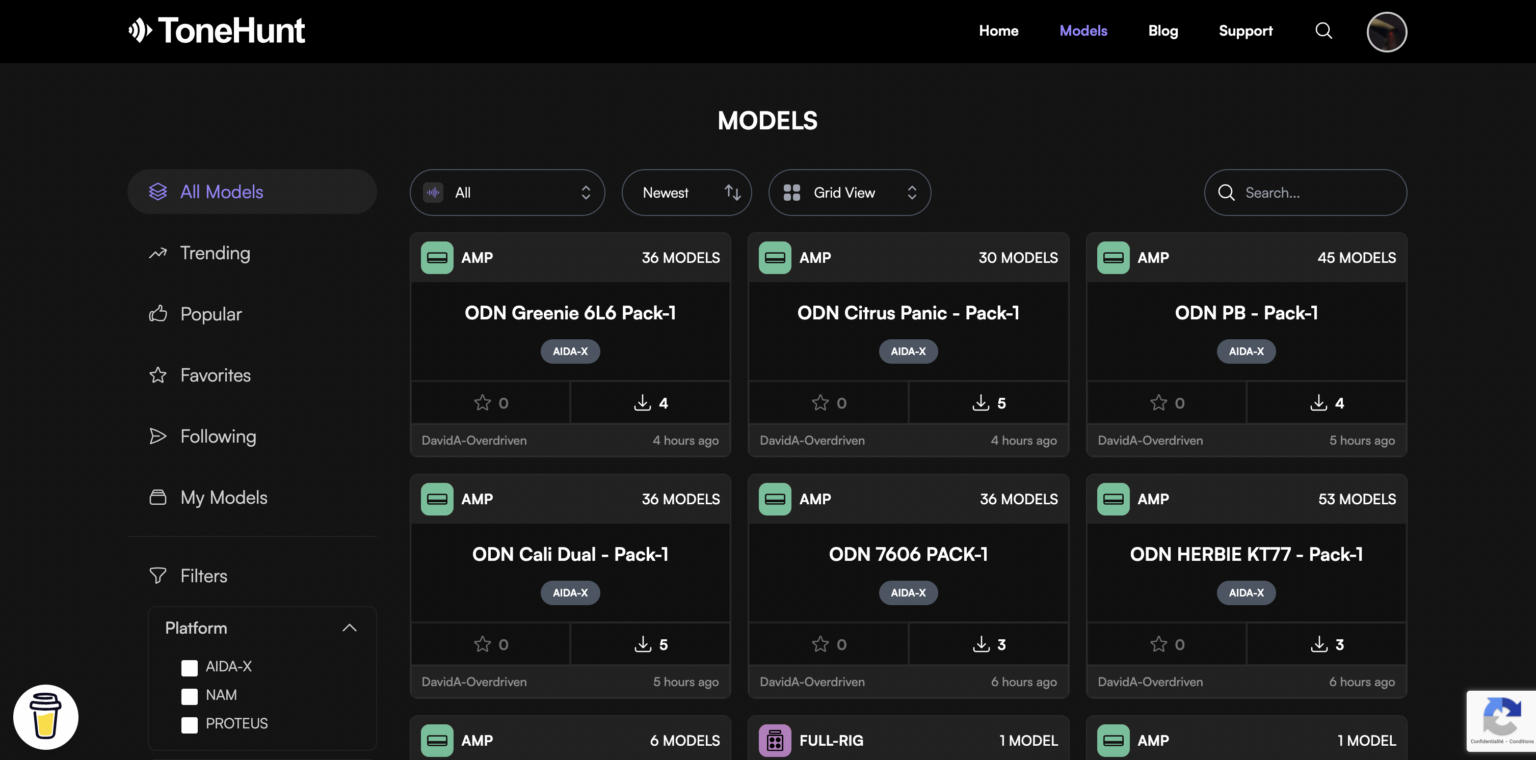Open the search magnifier icon in the navbar
This screenshot has width=1536, height=760.
1324,31
